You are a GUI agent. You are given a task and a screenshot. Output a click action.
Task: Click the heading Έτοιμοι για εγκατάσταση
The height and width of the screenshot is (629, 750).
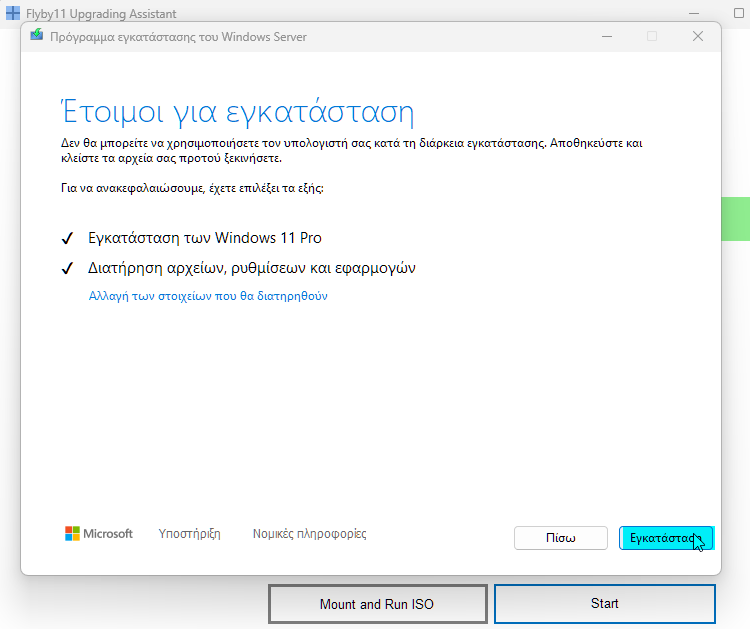[237, 112]
